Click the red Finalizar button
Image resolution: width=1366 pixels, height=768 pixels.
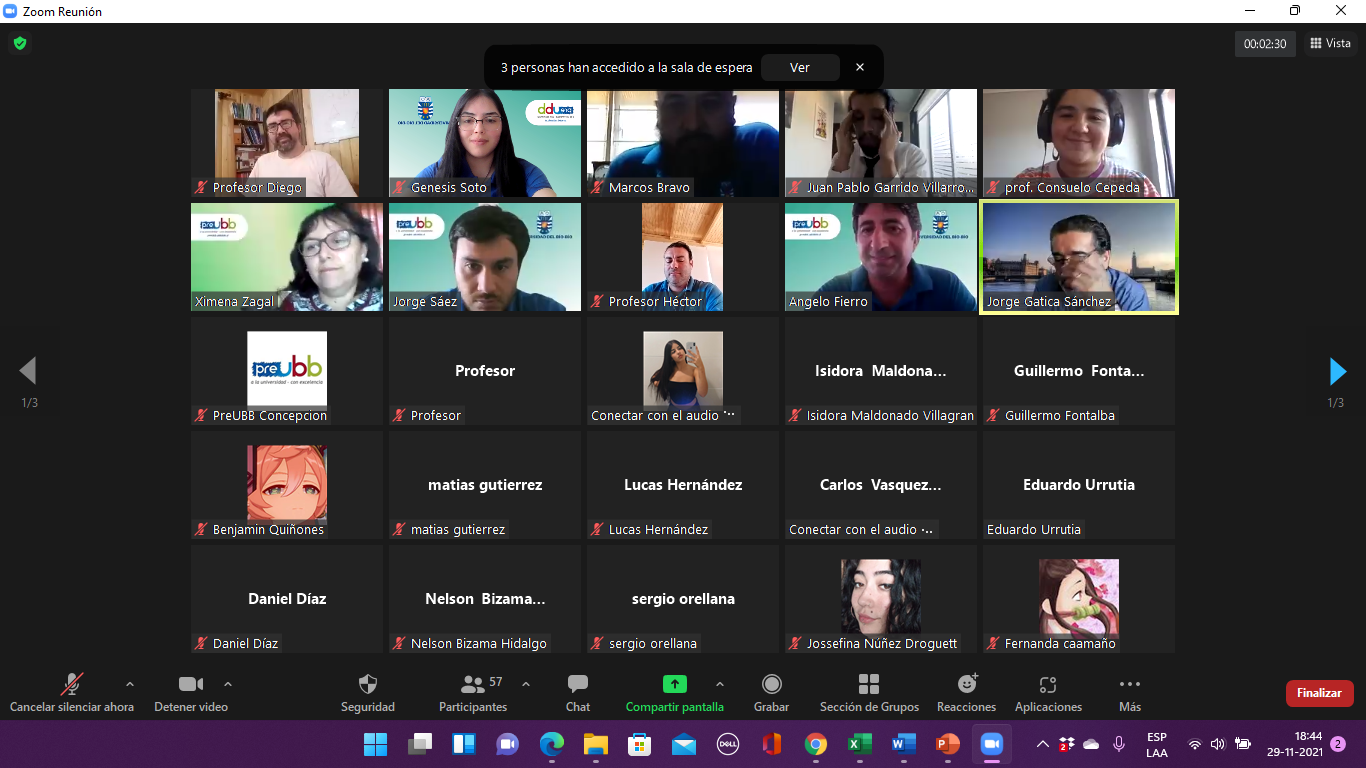click(1319, 693)
